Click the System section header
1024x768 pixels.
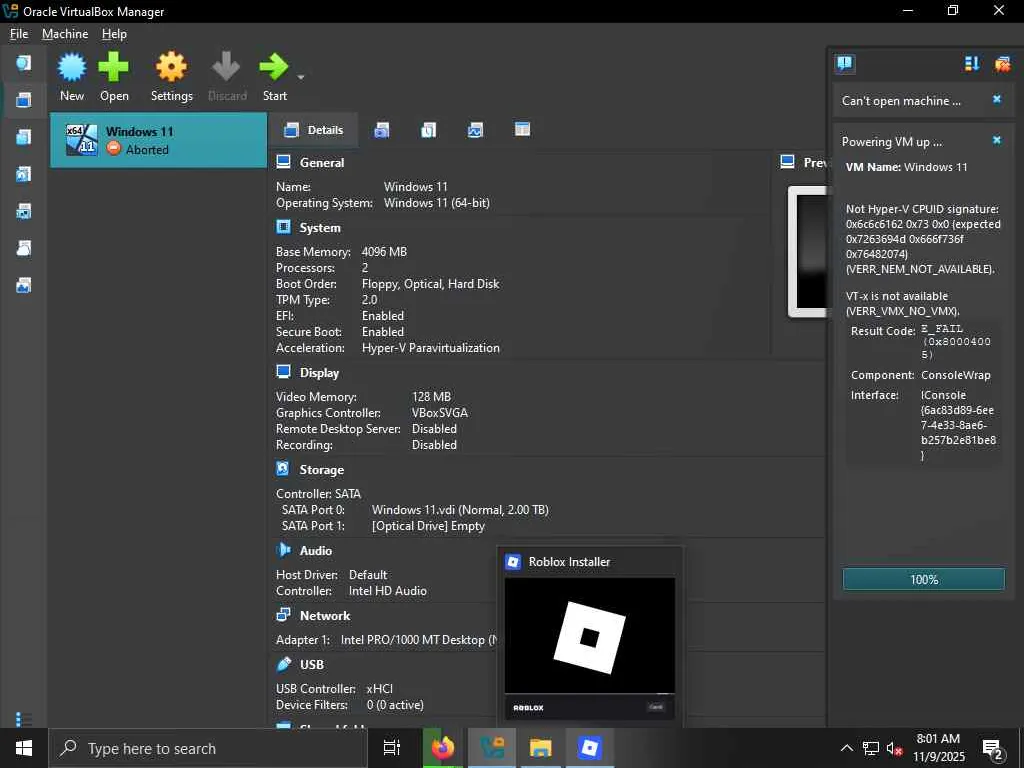(319, 228)
